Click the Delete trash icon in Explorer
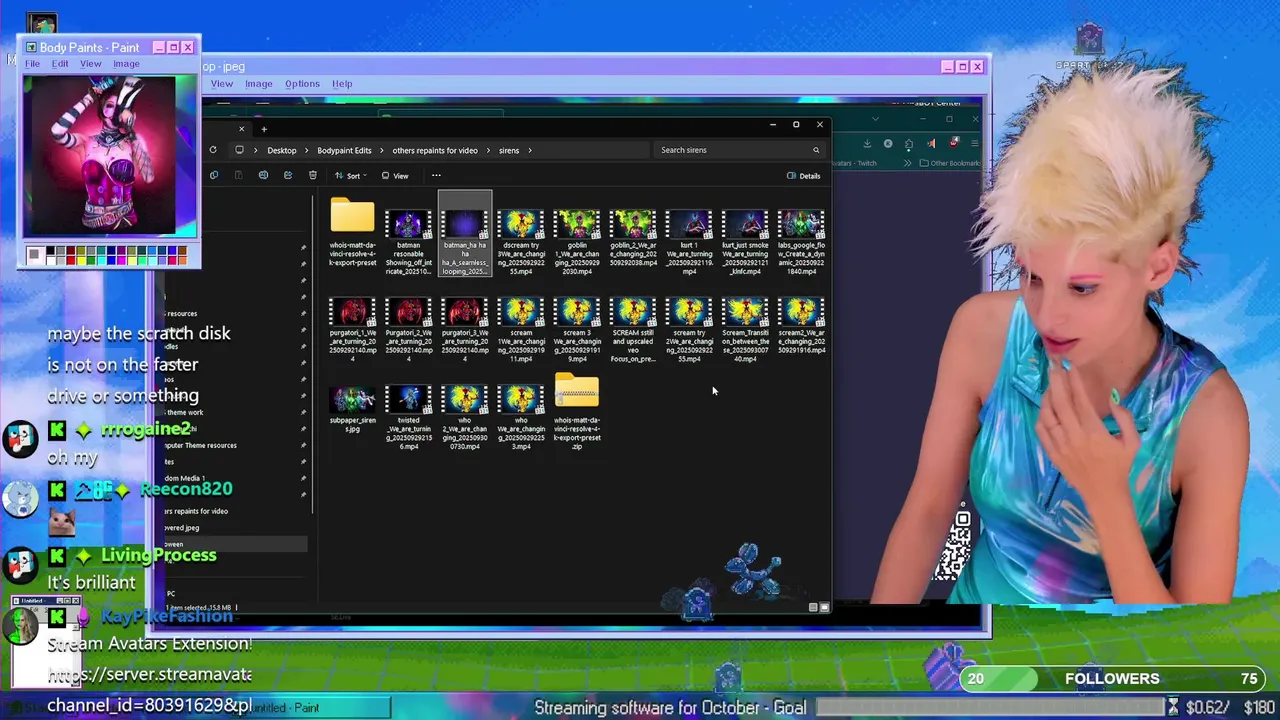The image size is (1280, 720). (312, 175)
